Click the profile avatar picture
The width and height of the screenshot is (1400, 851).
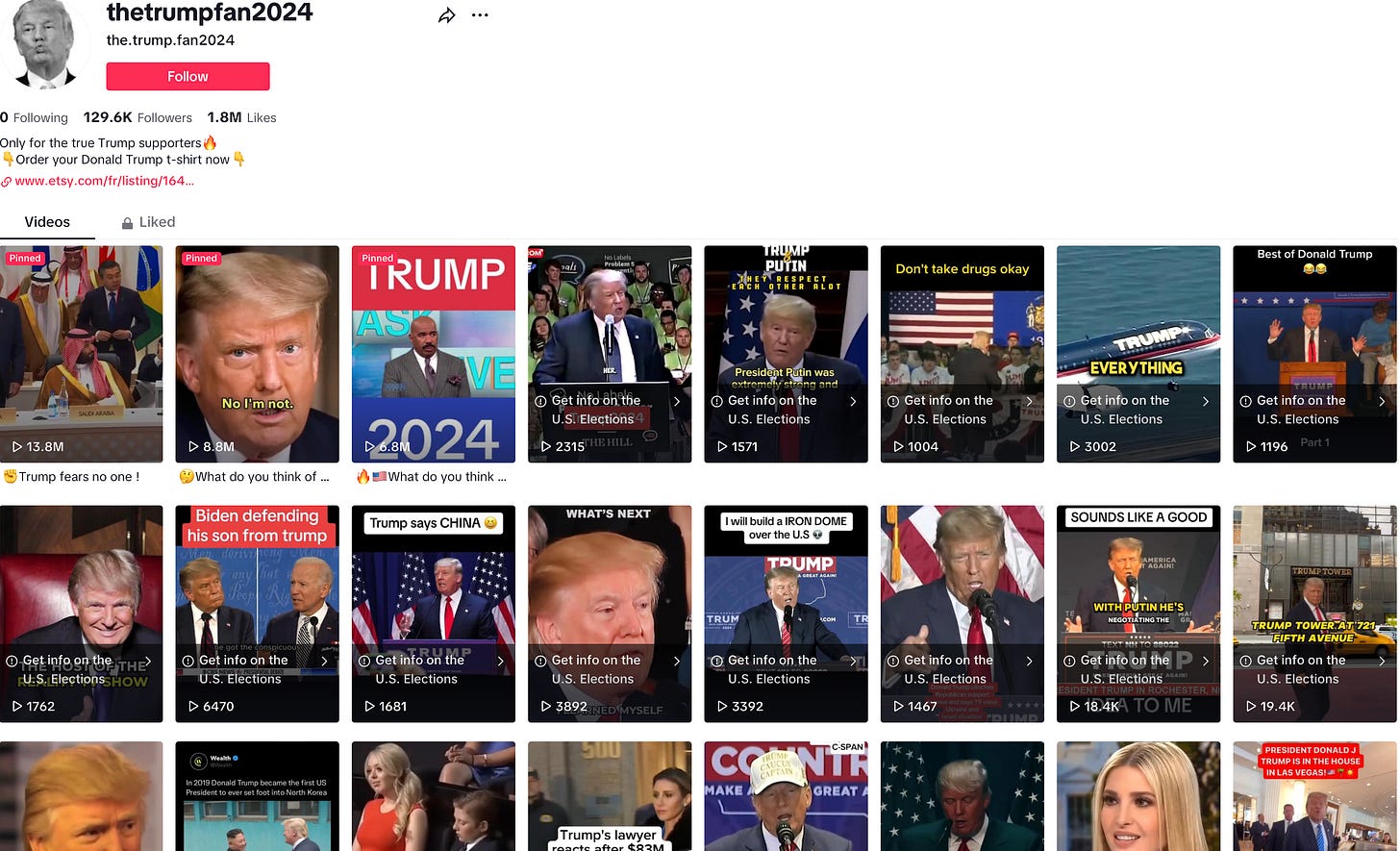(43, 43)
